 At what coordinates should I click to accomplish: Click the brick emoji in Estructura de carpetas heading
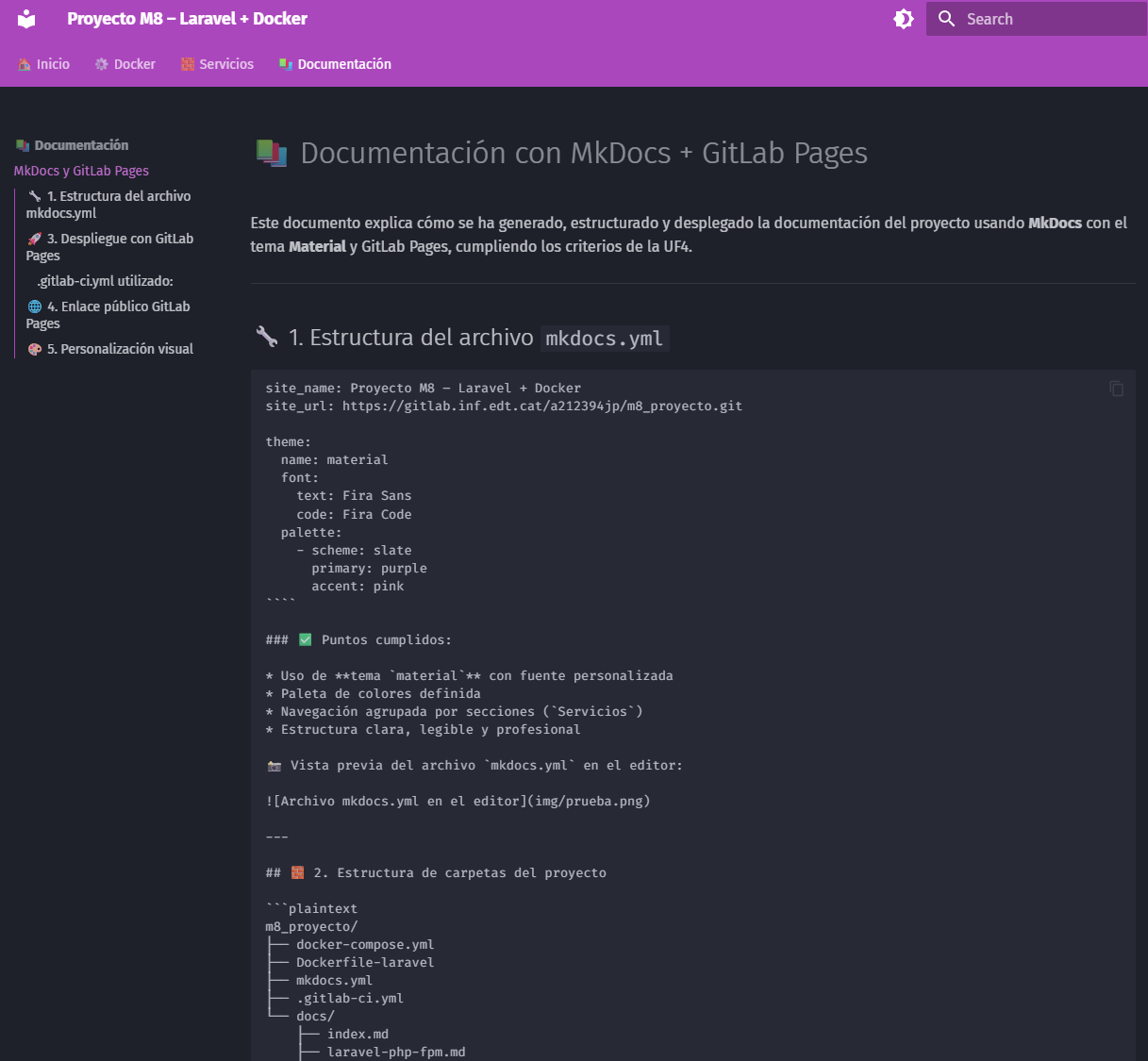click(297, 873)
